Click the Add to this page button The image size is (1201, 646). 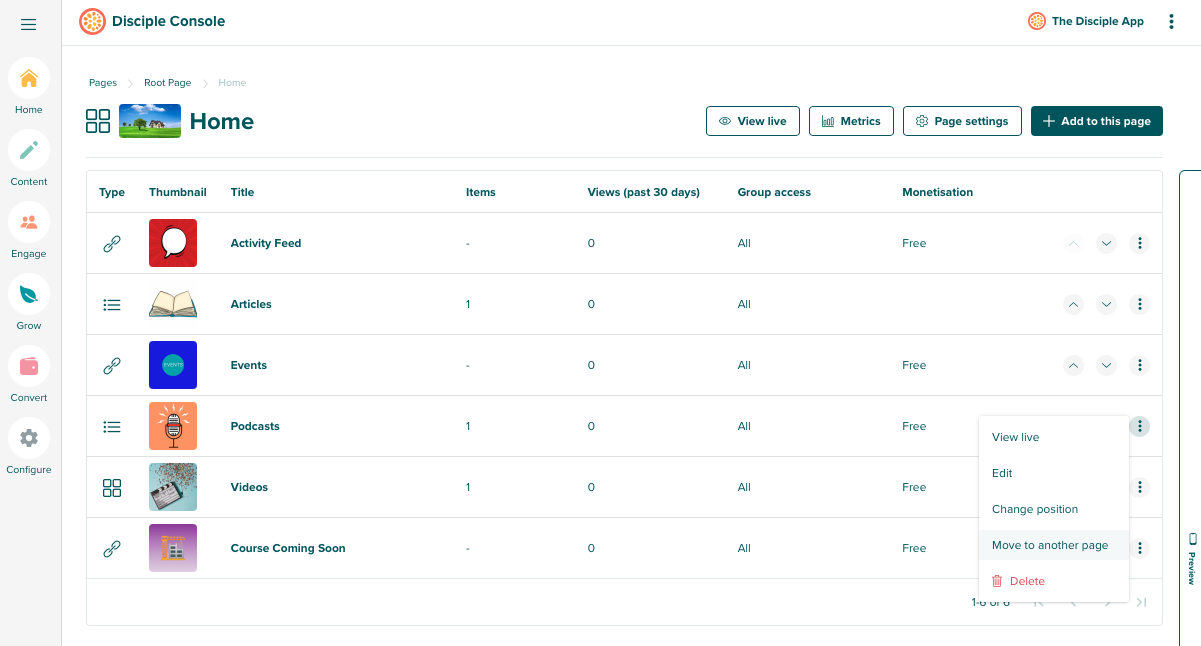1096,120
